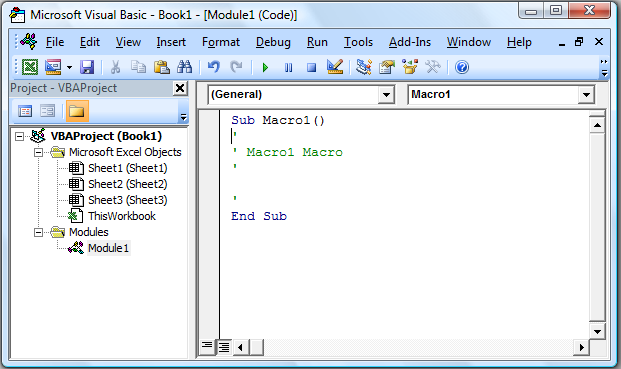Click the View Object icon in Project panel

pyautogui.click(x=48, y=111)
